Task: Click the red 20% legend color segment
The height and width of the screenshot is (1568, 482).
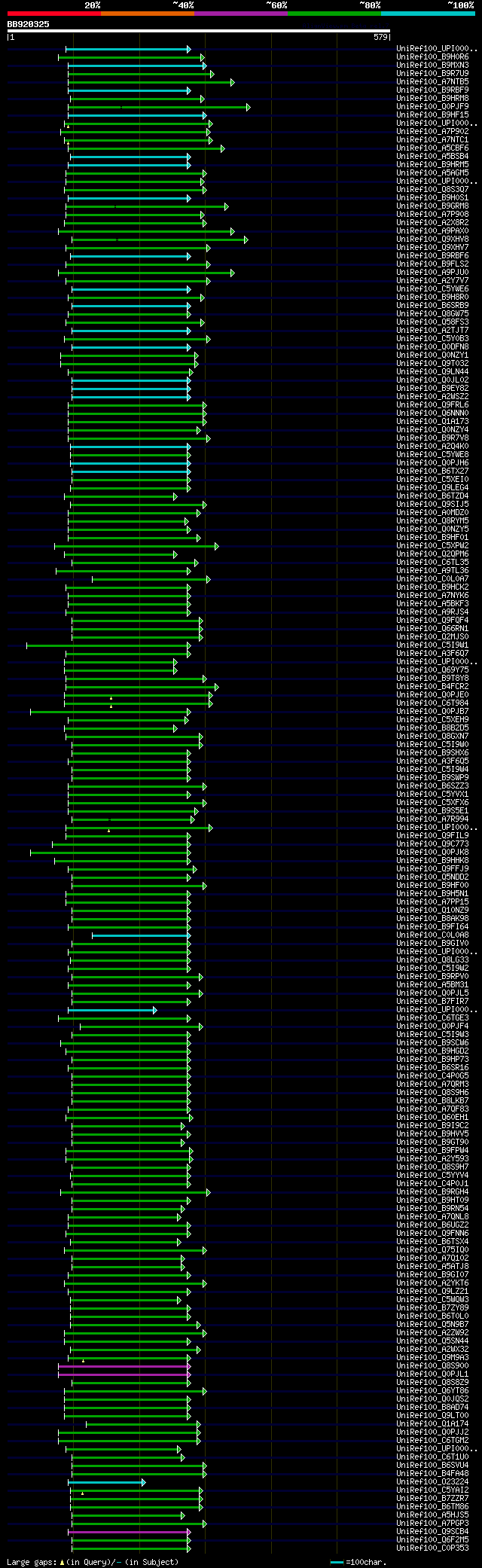Action: coord(54,14)
